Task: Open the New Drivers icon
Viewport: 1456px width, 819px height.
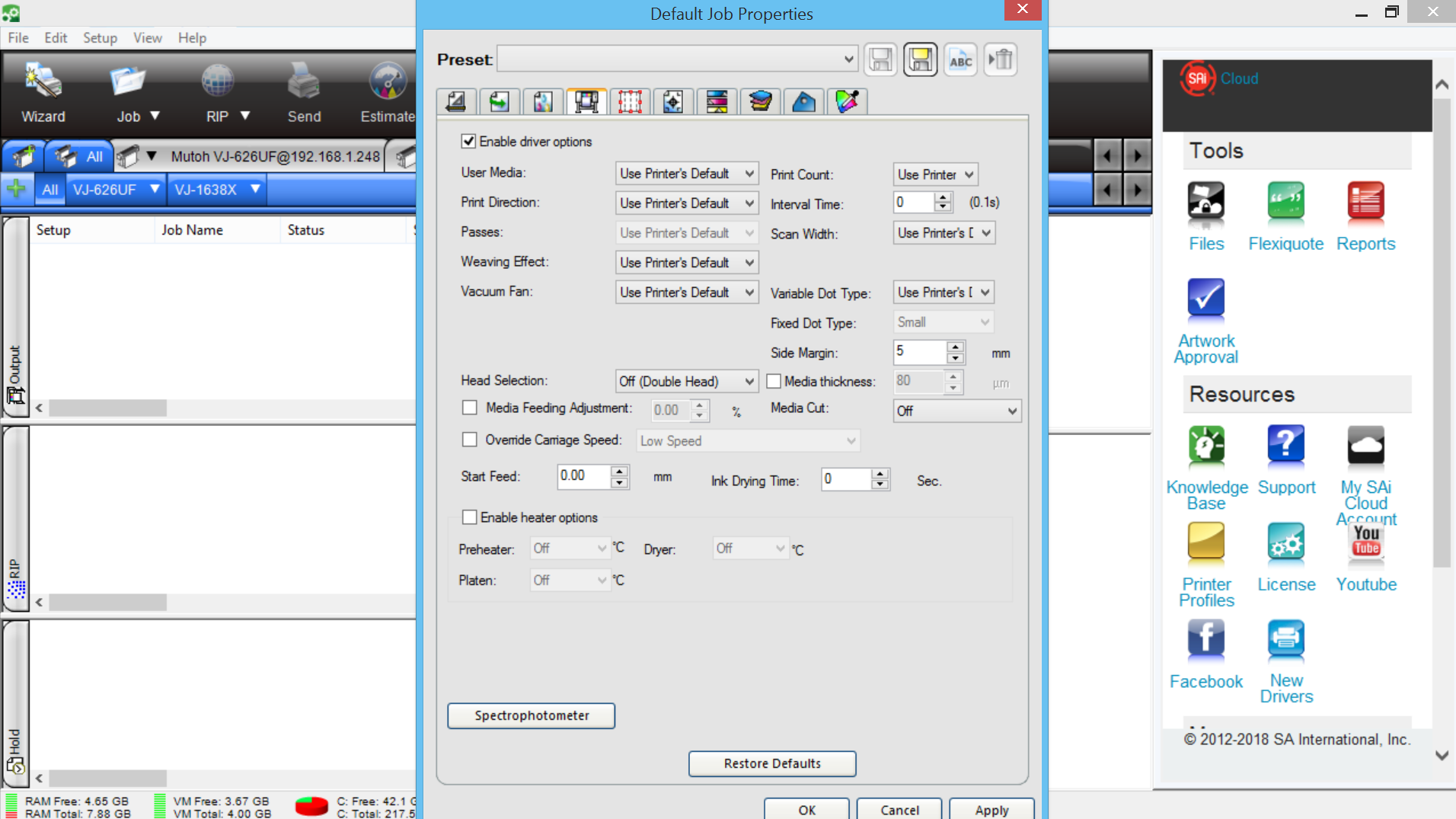Action: point(1286,639)
